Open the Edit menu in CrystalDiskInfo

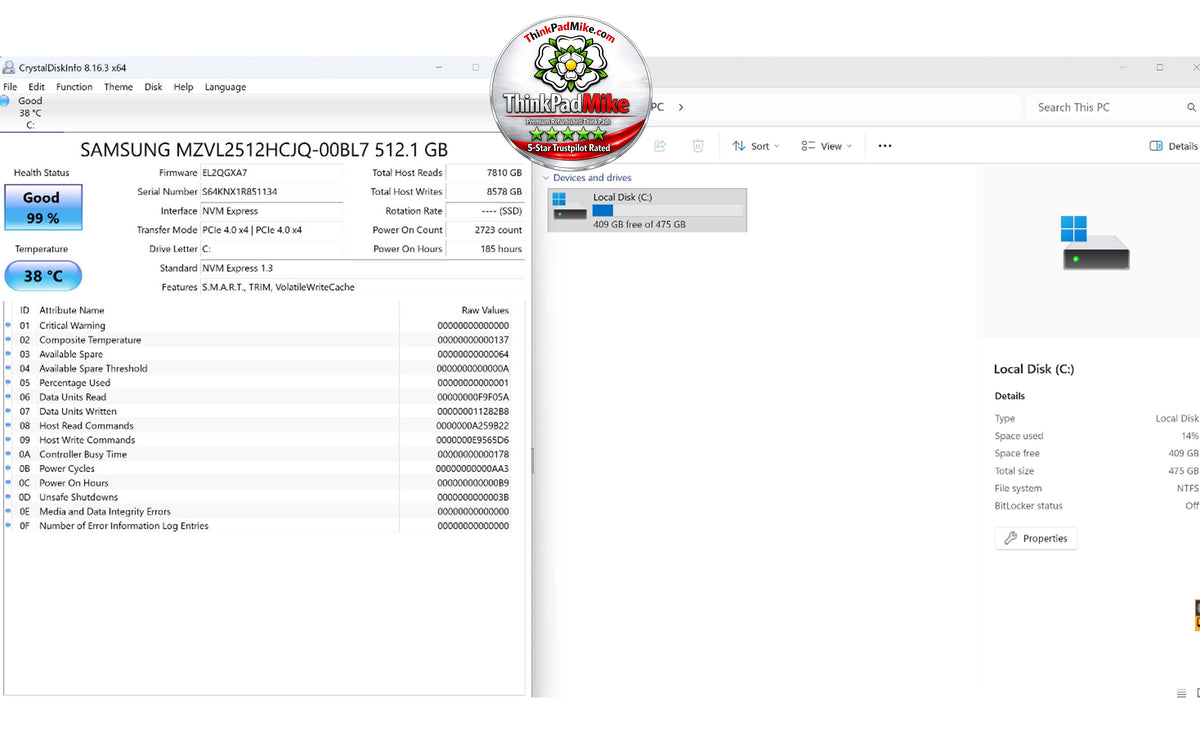coord(36,87)
